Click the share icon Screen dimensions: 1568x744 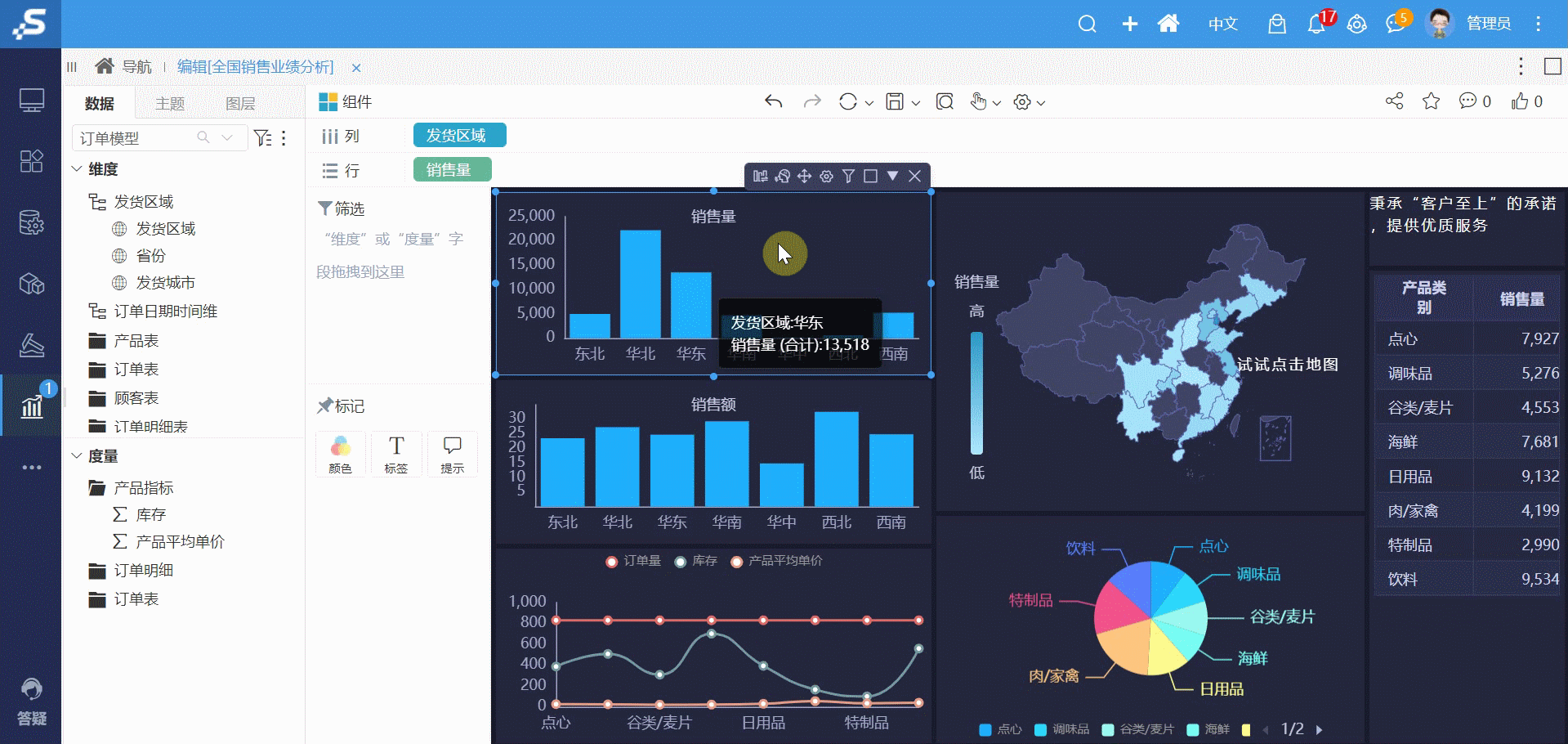(1395, 101)
